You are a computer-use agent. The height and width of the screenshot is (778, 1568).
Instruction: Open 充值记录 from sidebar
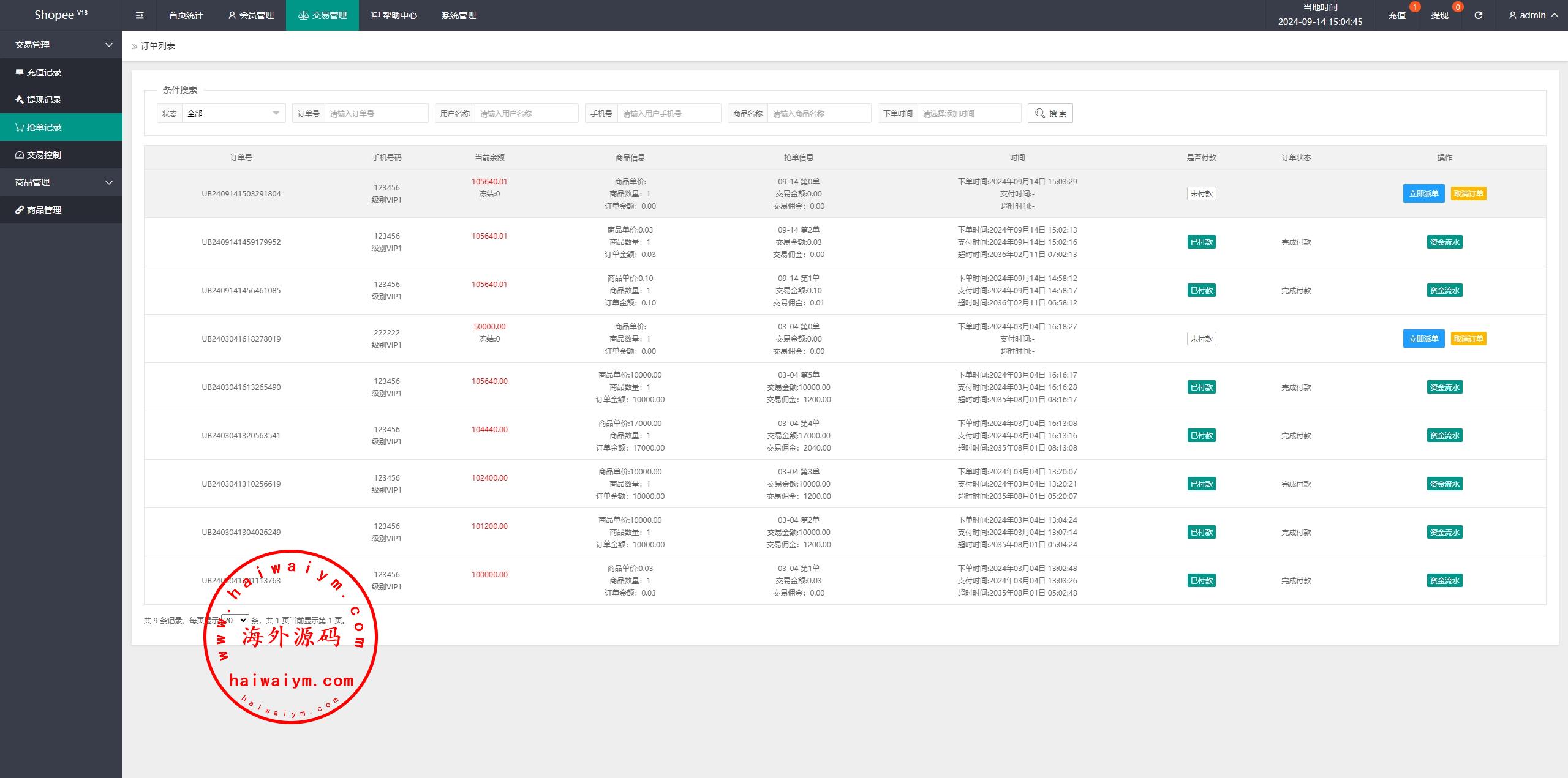pos(44,72)
